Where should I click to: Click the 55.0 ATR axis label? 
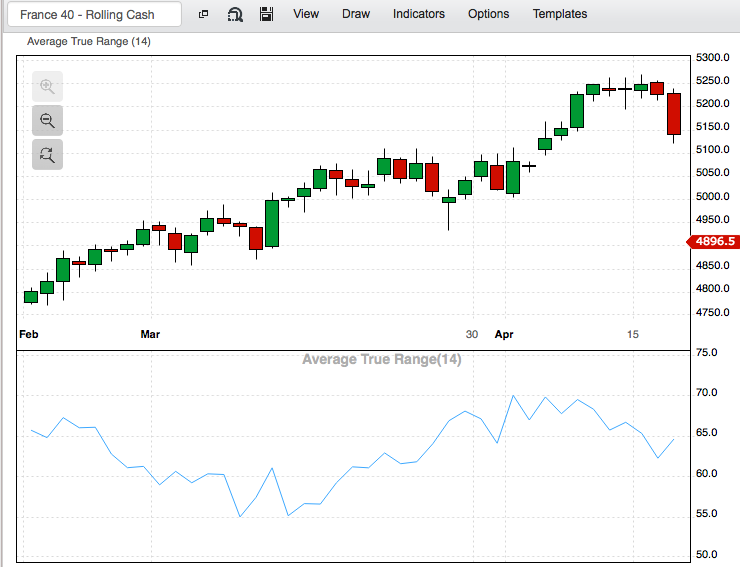tap(706, 513)
